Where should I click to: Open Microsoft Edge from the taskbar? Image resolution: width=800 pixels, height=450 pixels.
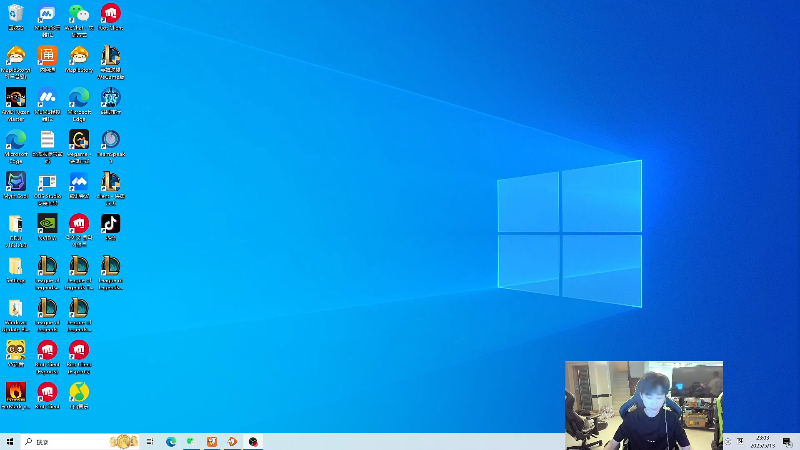171,441
